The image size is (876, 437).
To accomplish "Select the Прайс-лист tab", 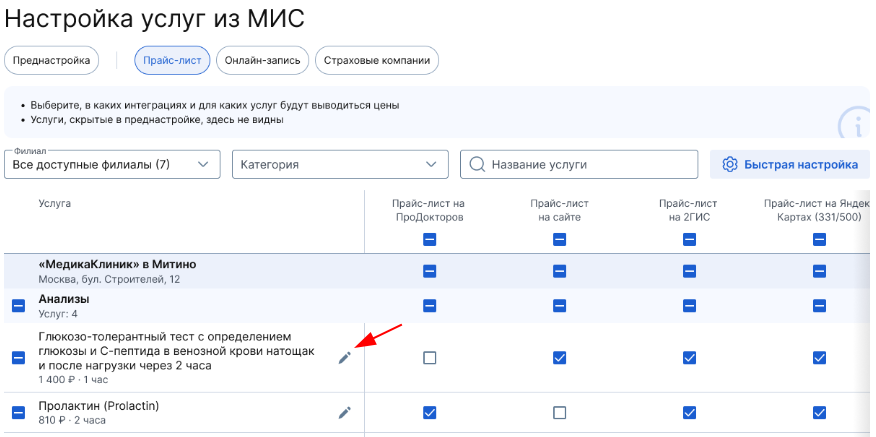I will (172, 61).
